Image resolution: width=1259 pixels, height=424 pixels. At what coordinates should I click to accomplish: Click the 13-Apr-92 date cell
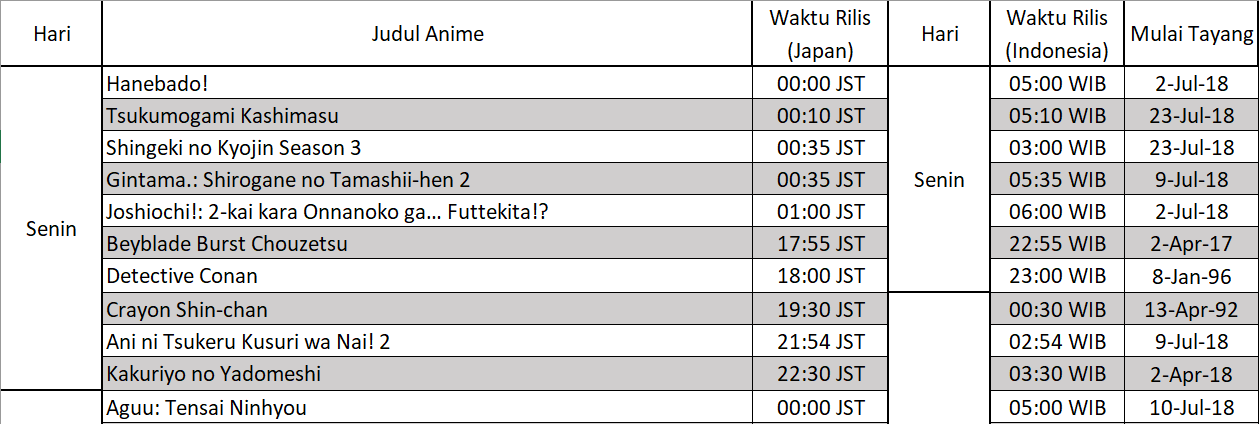pos(1191,310)
